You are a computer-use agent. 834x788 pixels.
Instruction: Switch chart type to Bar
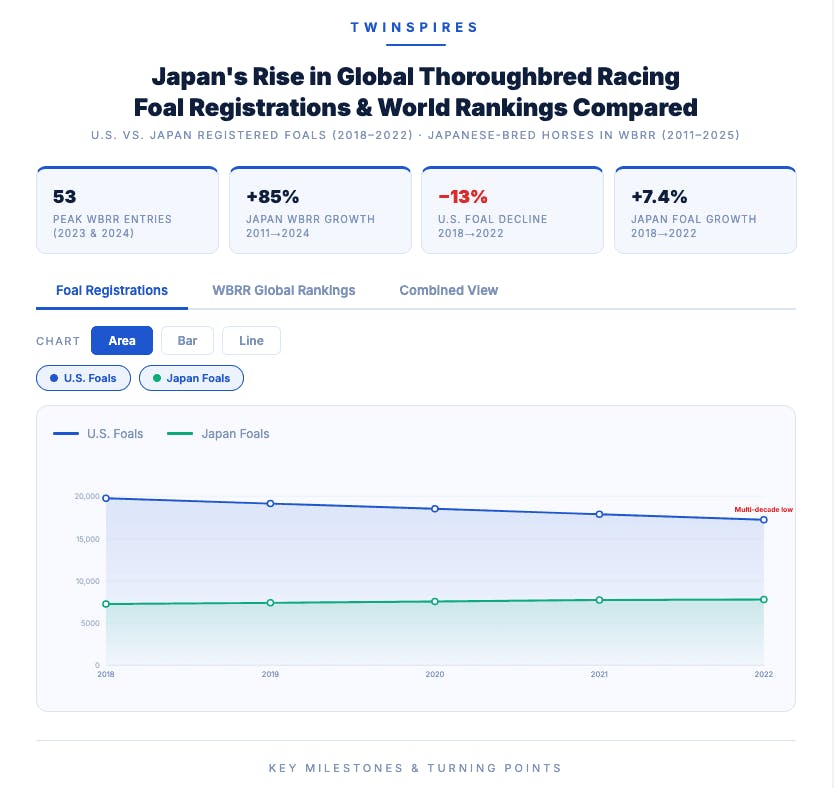pyautogui.click(x=187, y=341)
